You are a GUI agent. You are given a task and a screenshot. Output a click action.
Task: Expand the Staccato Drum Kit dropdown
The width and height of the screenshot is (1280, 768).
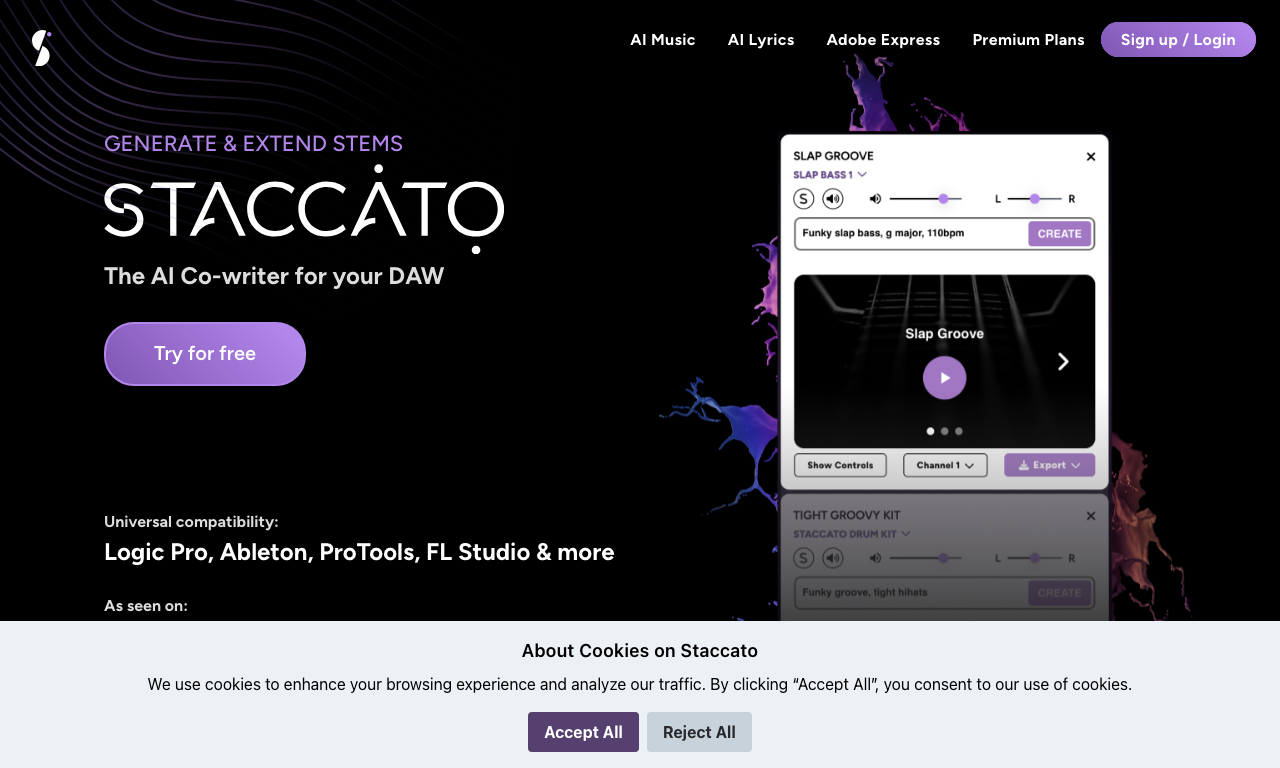pos(852,534)
